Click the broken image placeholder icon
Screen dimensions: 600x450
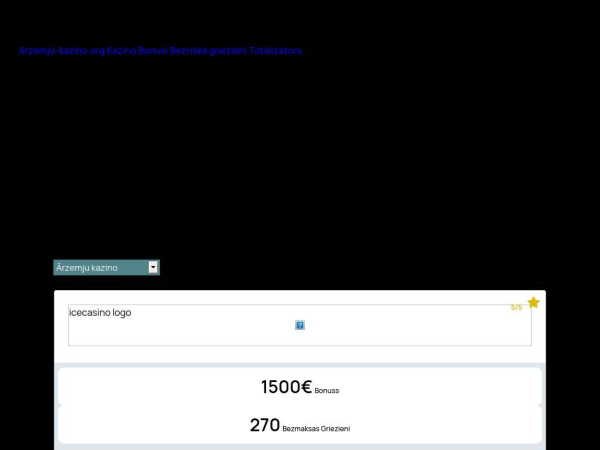pos(300,325)
